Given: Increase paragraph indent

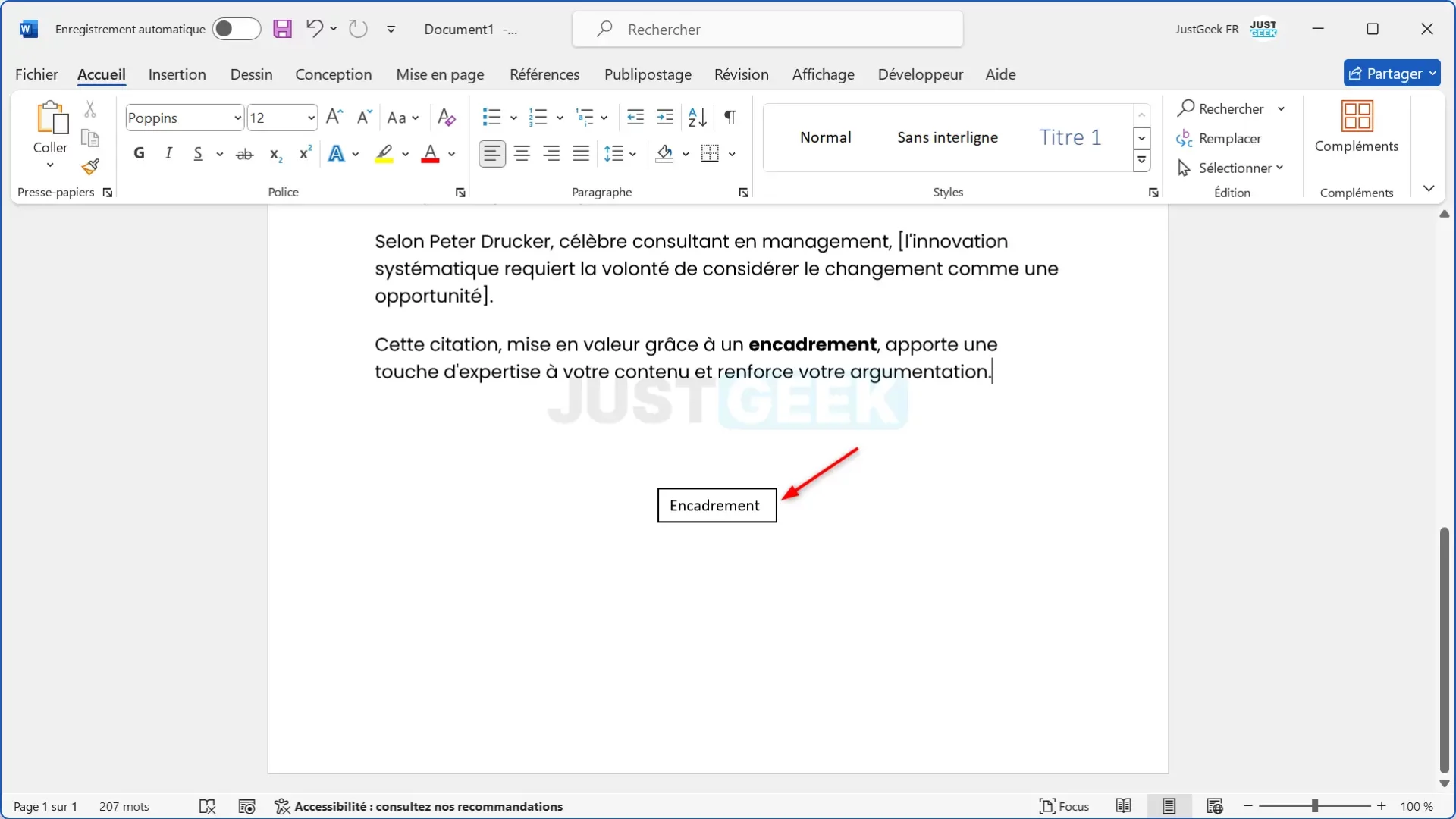Looking at the screenshot, I should pyautogui.click(x=665, y=117).
